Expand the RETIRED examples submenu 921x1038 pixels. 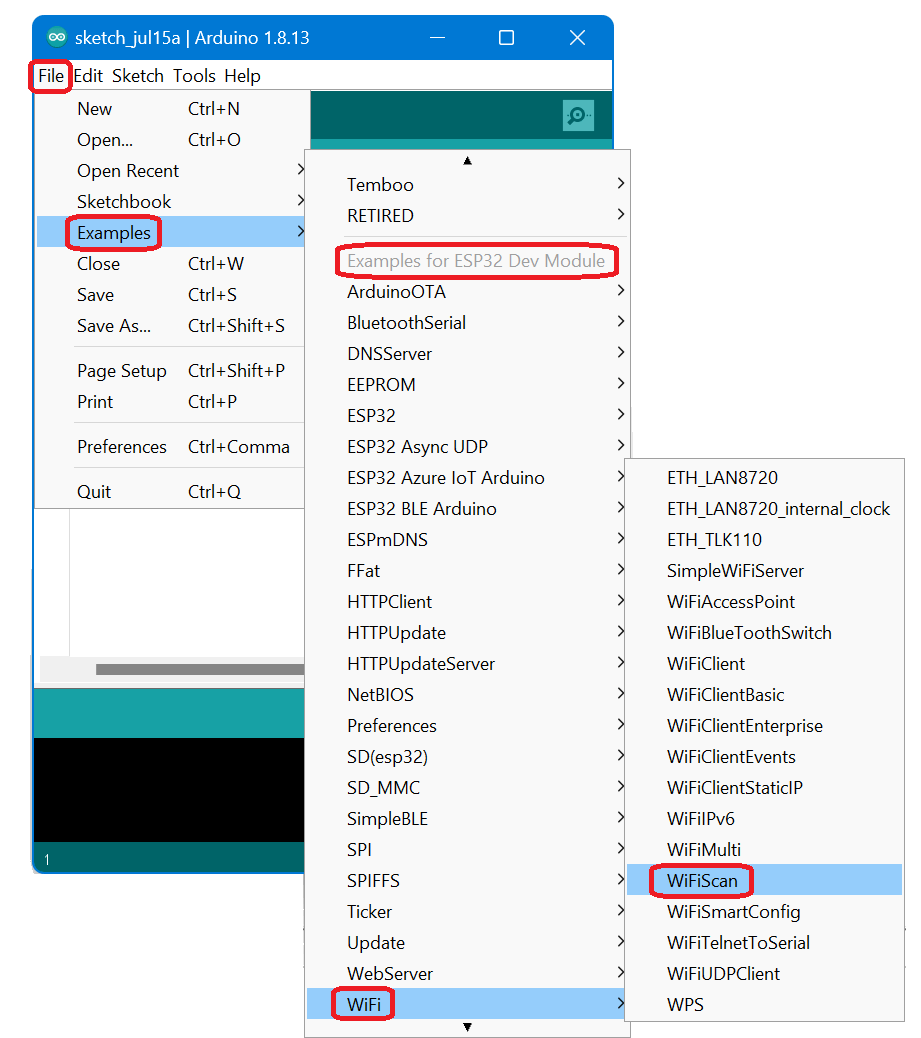pyautogui.click(x=467, y=216)
